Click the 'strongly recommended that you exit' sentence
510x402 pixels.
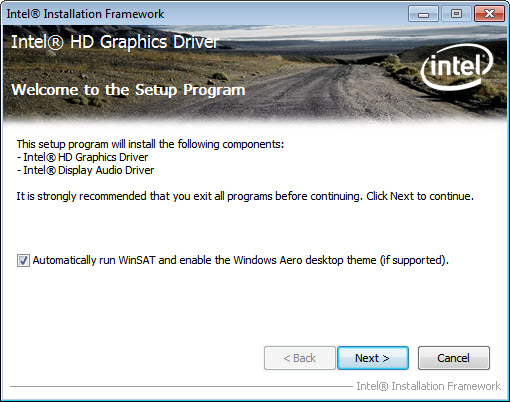pyautogui.click(x=189, y=196)
